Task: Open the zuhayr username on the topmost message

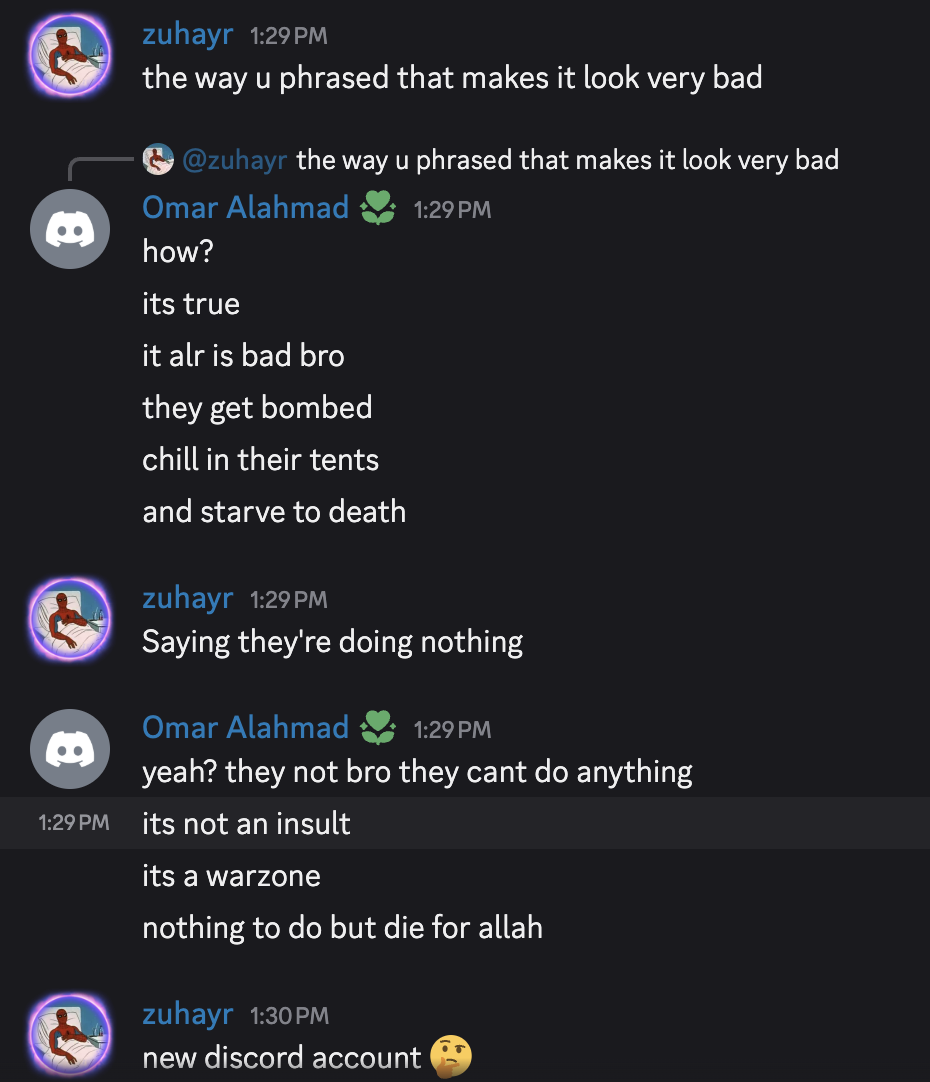Action: point(188,35)
